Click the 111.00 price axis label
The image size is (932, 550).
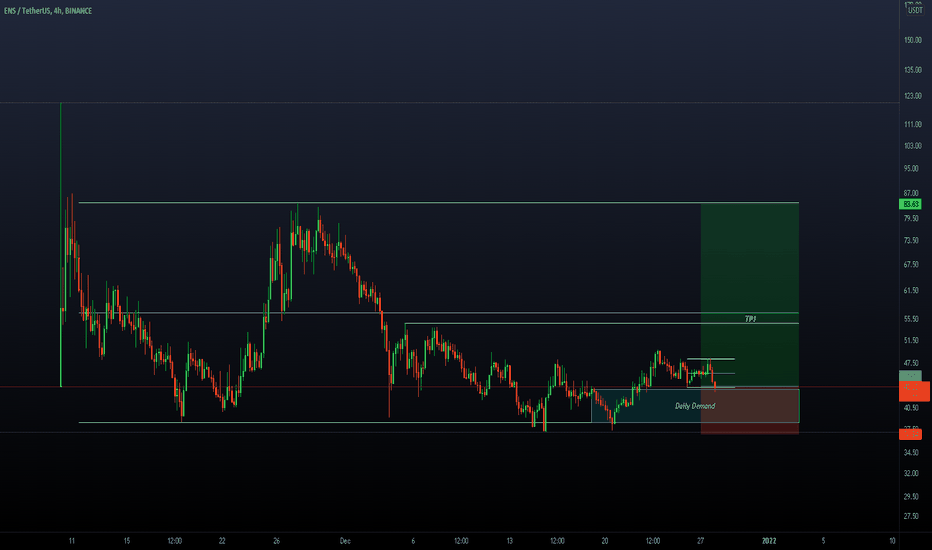[x=912, y=124]
